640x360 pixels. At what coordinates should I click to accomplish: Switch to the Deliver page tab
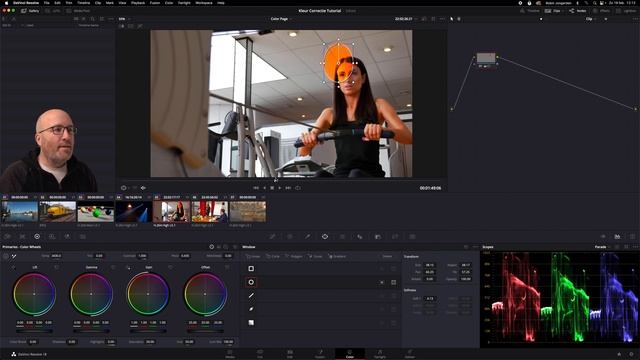pos(410,354)
